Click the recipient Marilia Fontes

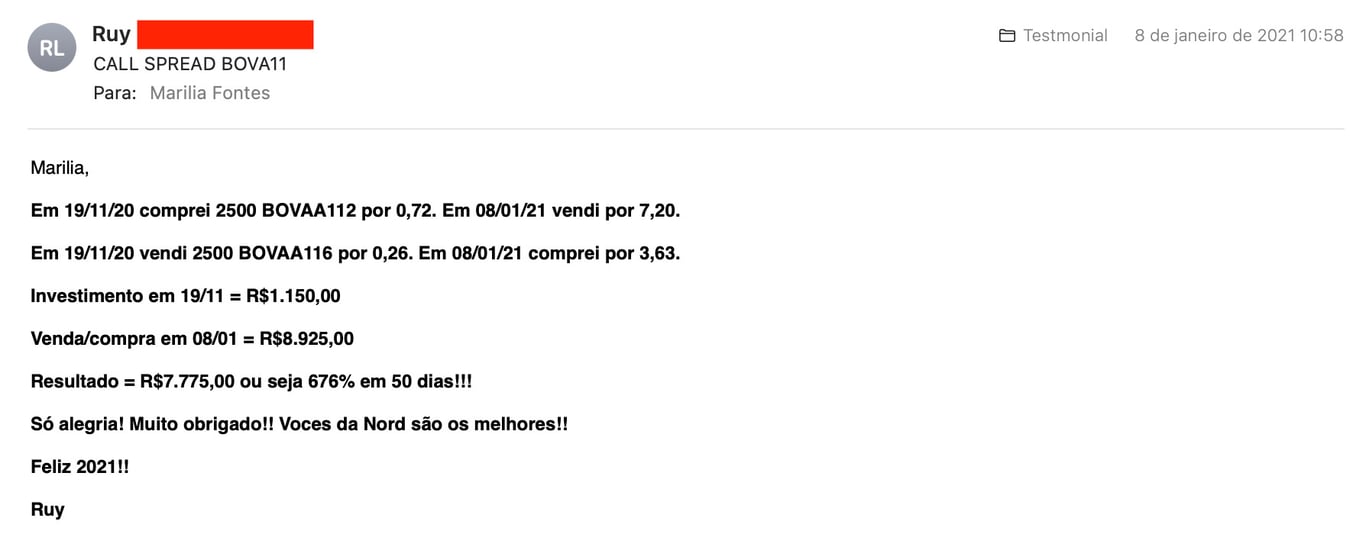210,93
